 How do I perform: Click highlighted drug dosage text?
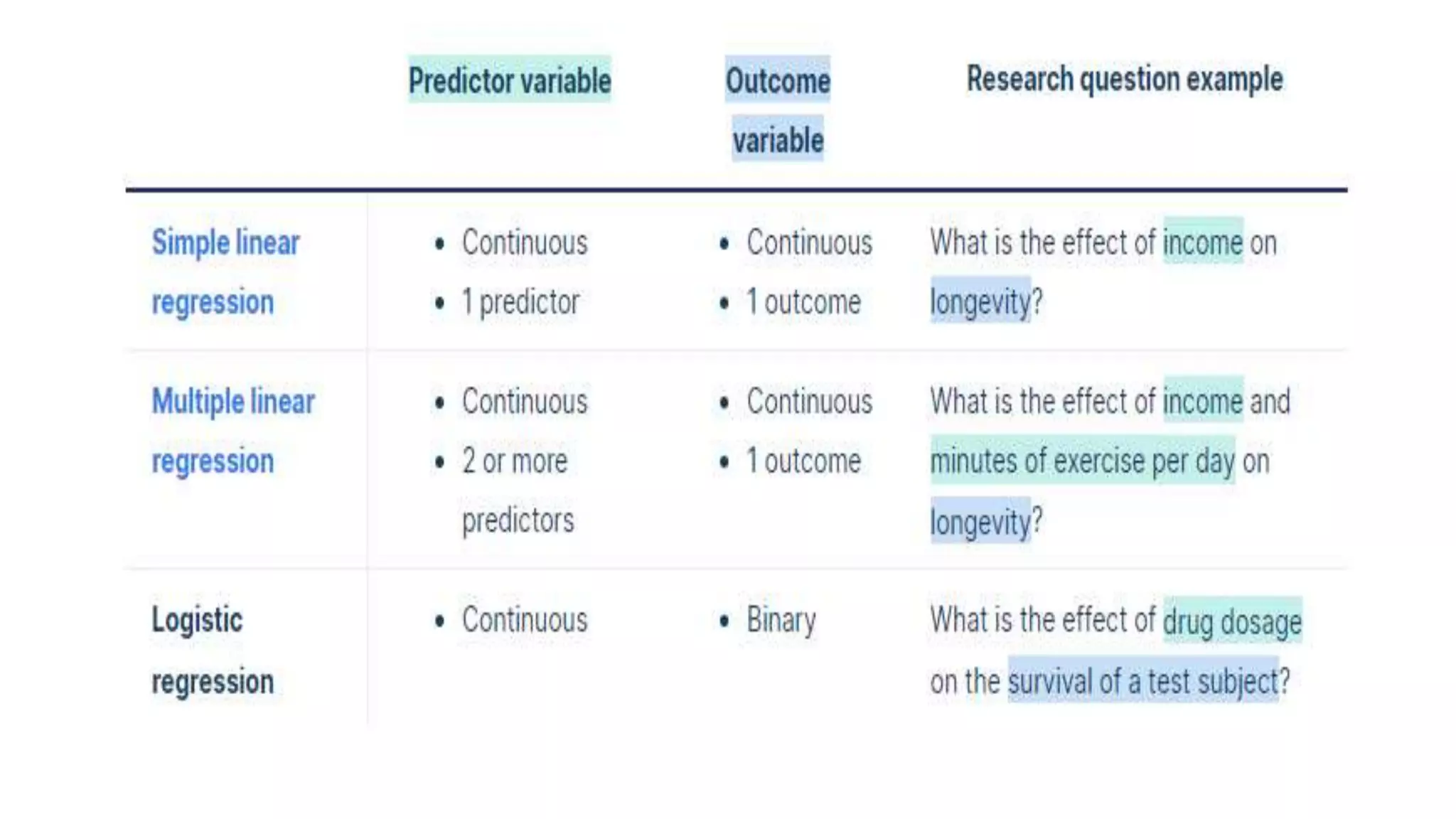(1231, 622)
